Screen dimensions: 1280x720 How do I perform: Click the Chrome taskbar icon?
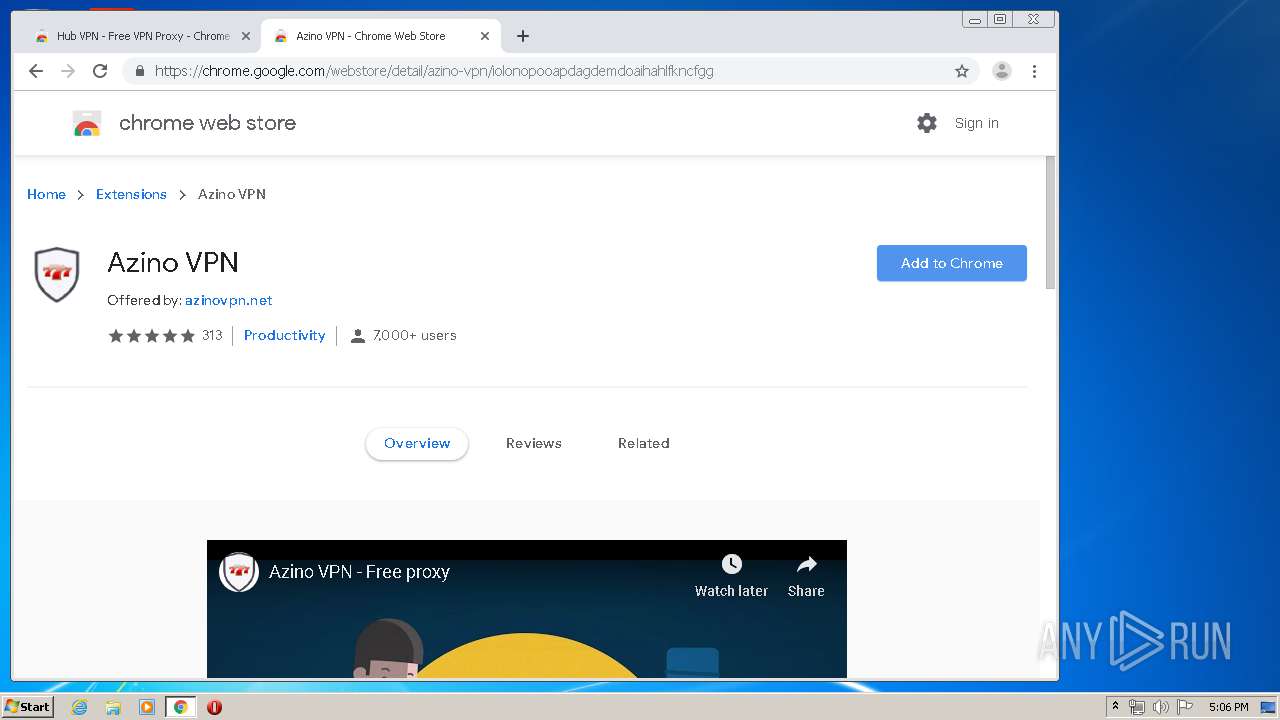(180, 707)
